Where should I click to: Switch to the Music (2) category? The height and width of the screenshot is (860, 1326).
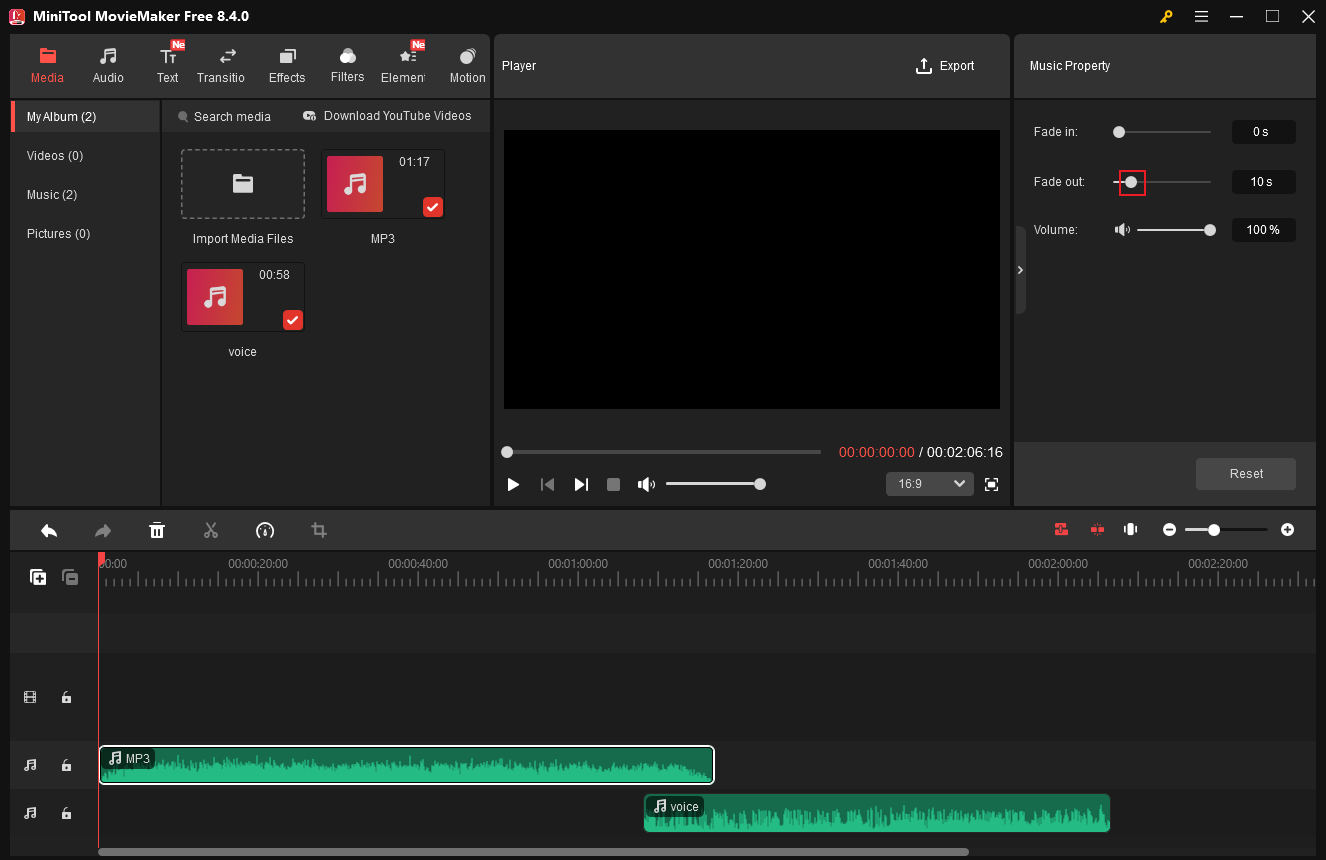tap(52, 194)
